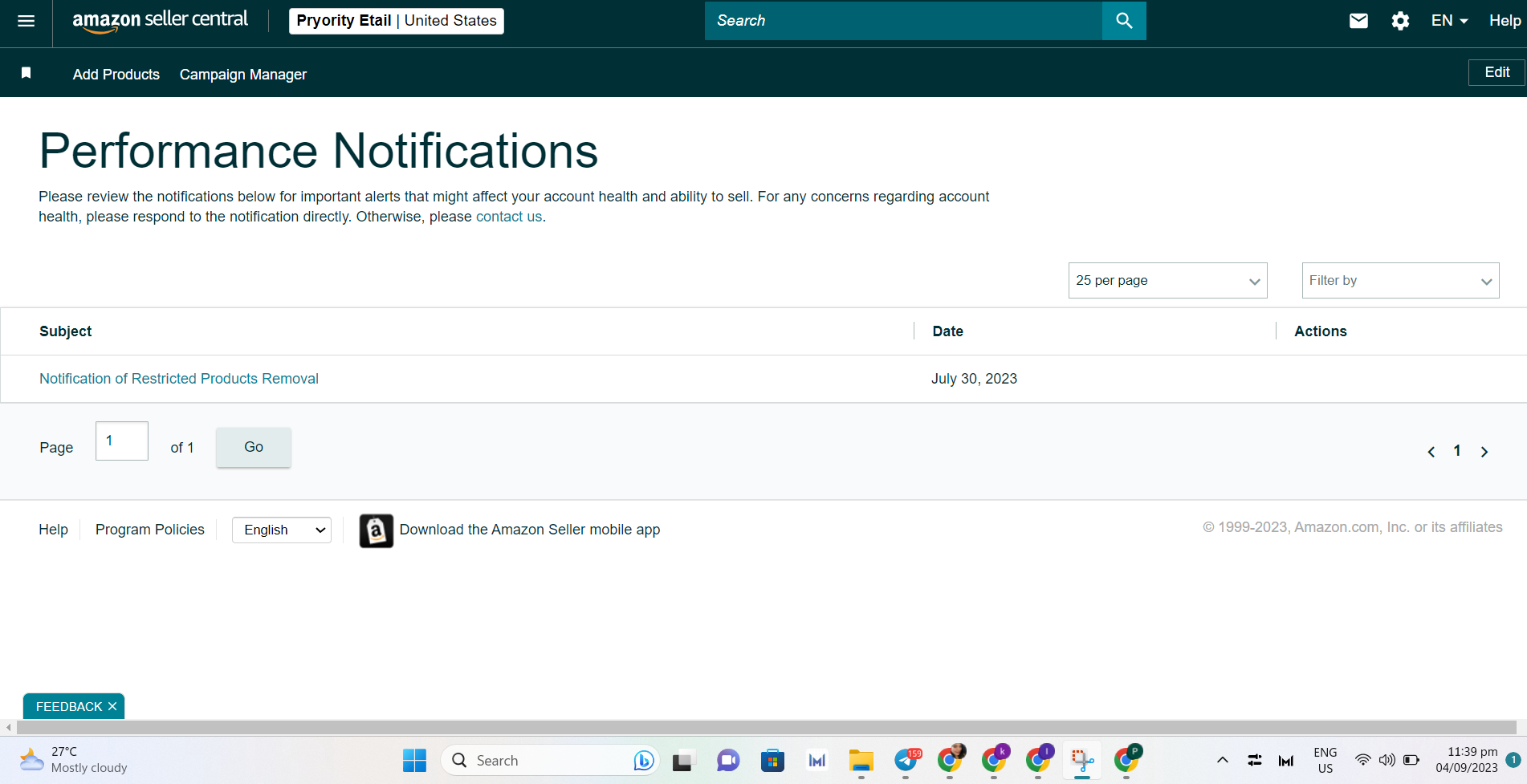Open Chrome with the K profile badge
Image resolution: width=1527 pixels, height=784 pixels.
click(x=995, y=758)
